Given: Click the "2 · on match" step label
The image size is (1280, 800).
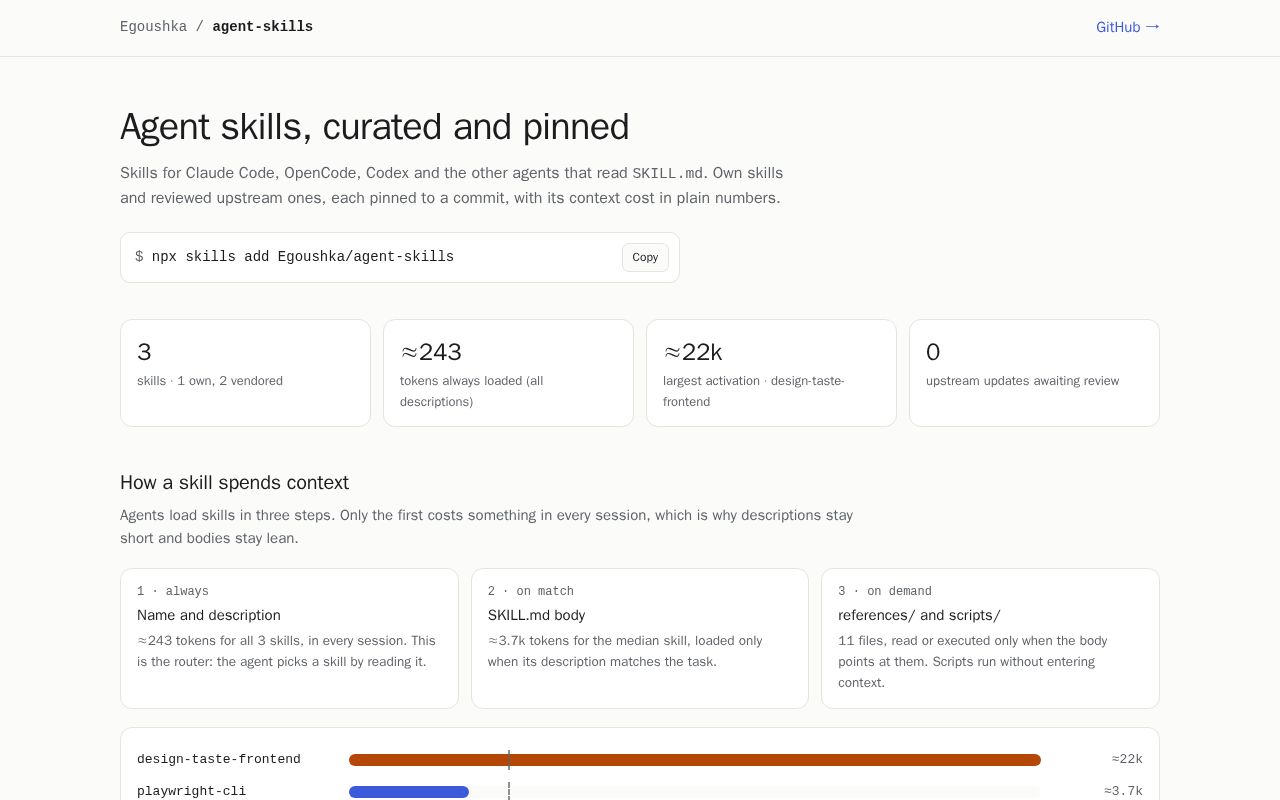Looking at the screenshot, I should pos(531,591).
